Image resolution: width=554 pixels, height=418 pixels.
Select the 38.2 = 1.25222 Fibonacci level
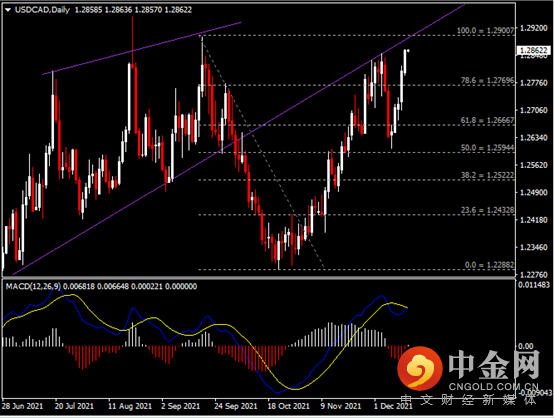488,175
